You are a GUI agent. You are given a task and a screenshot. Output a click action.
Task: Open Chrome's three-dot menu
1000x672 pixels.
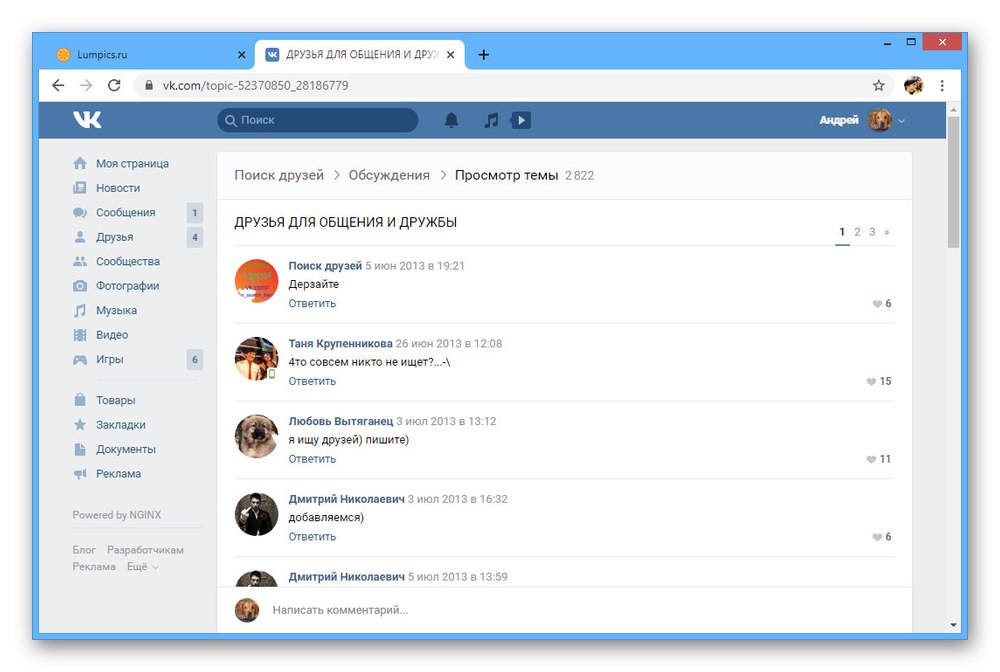(x=942, y=85)
